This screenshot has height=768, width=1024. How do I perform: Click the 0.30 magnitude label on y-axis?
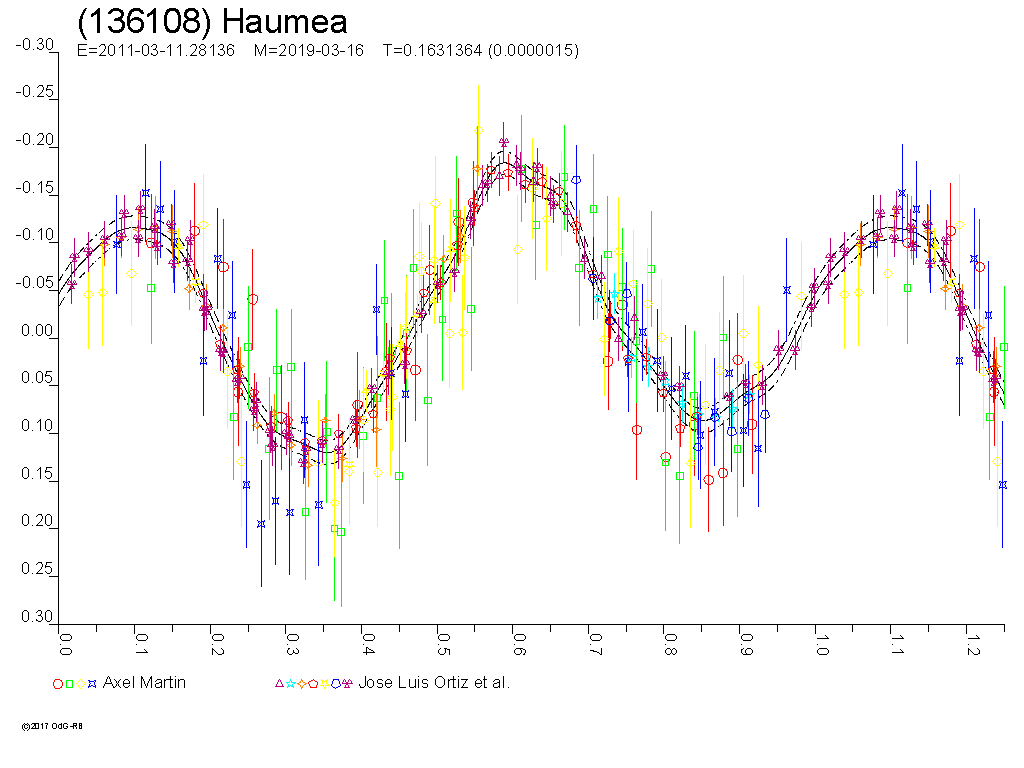point(37,618)
